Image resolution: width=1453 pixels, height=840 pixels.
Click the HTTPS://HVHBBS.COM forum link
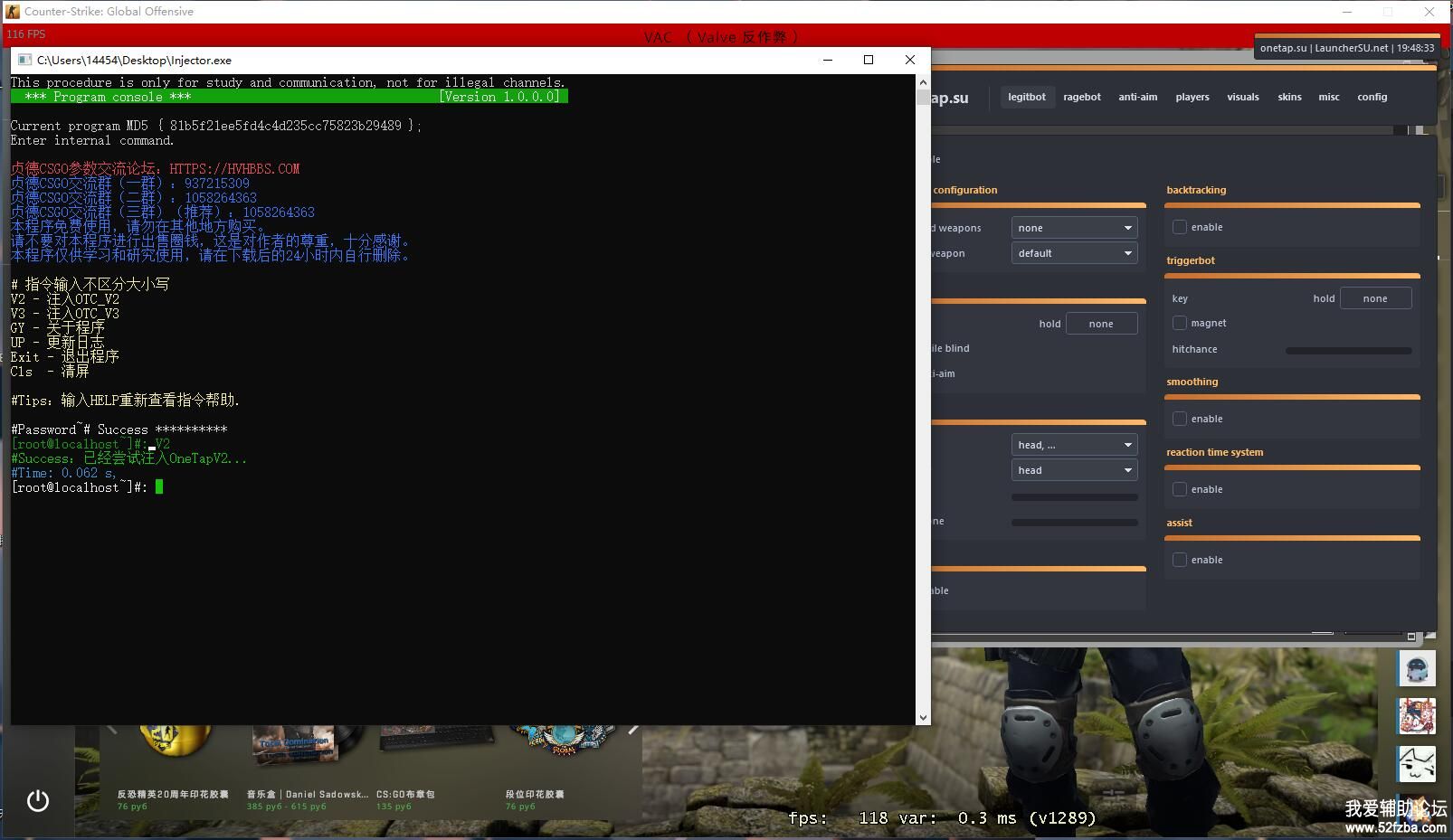click(234, 169)
